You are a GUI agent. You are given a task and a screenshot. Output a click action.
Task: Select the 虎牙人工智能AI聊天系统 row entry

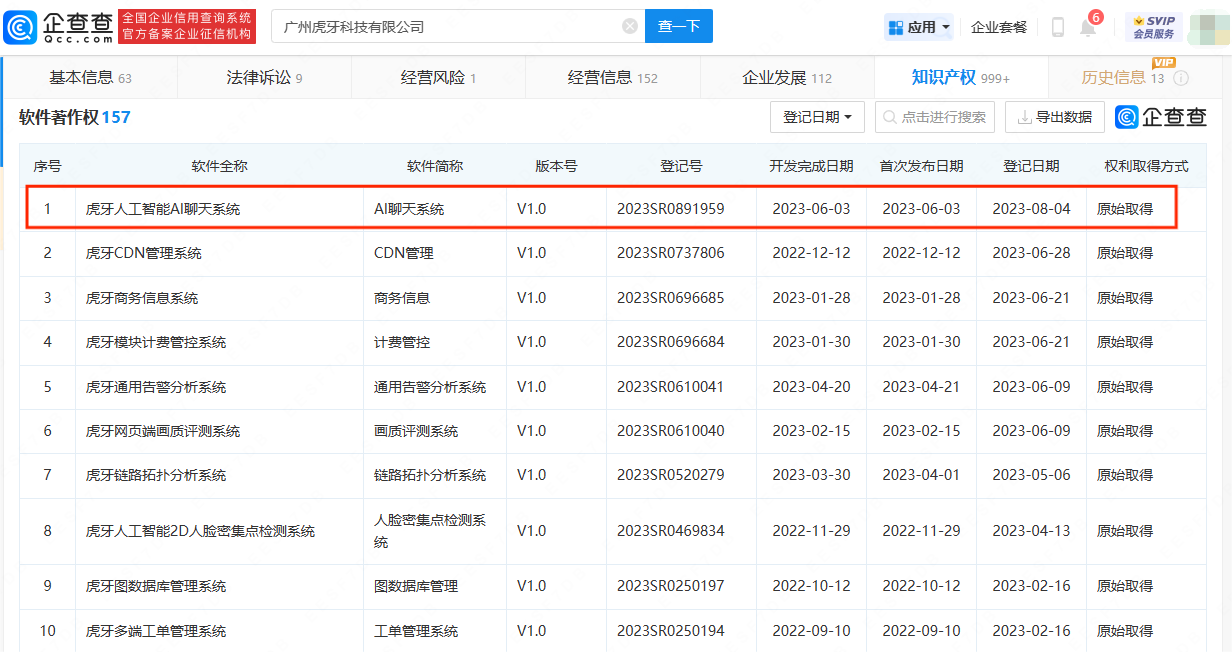pos(163,209)
